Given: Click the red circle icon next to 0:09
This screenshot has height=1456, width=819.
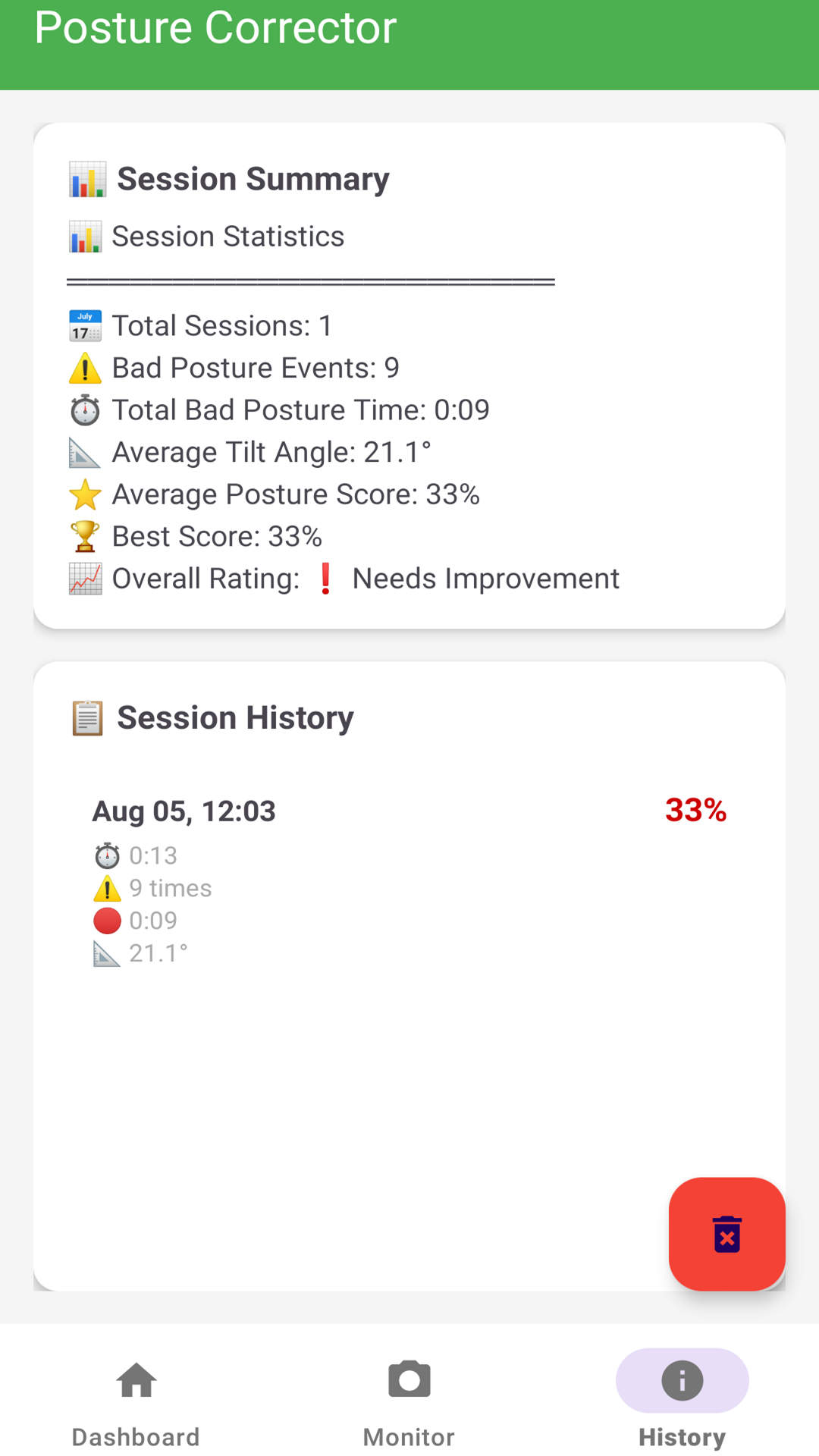Looking at the screenshot, I should (107, 921).
